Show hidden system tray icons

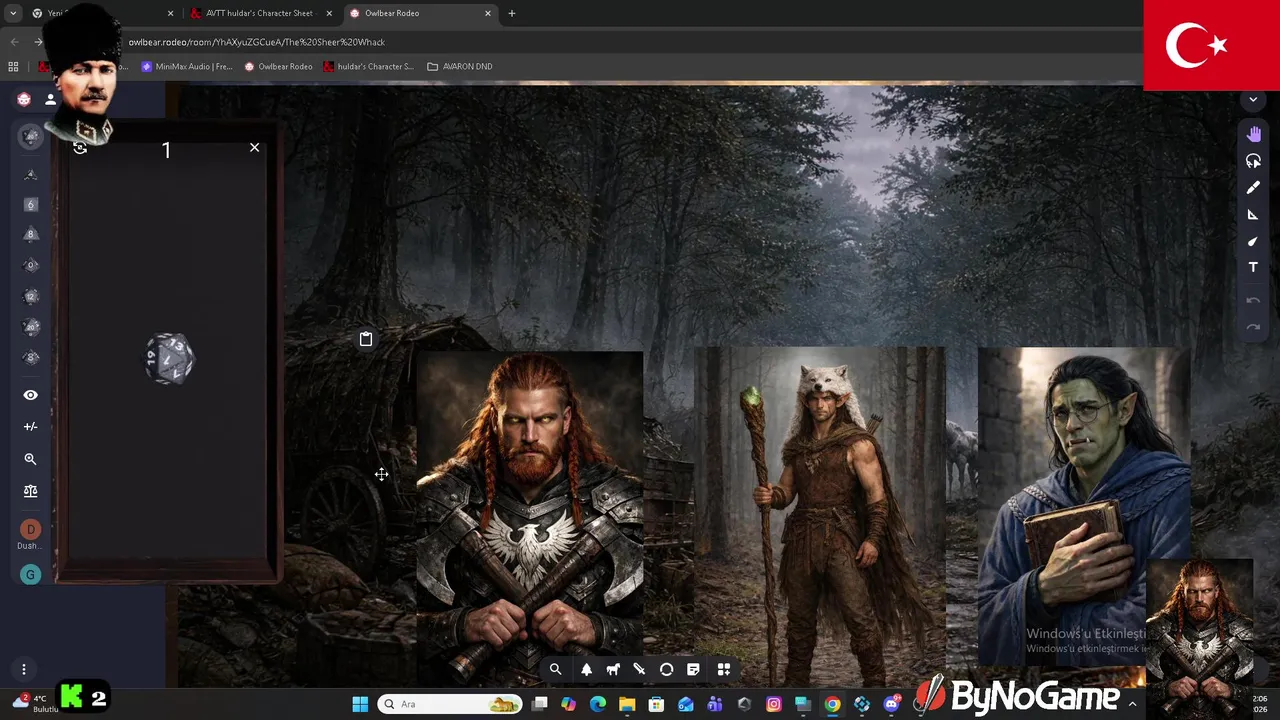pos(1132,704)
